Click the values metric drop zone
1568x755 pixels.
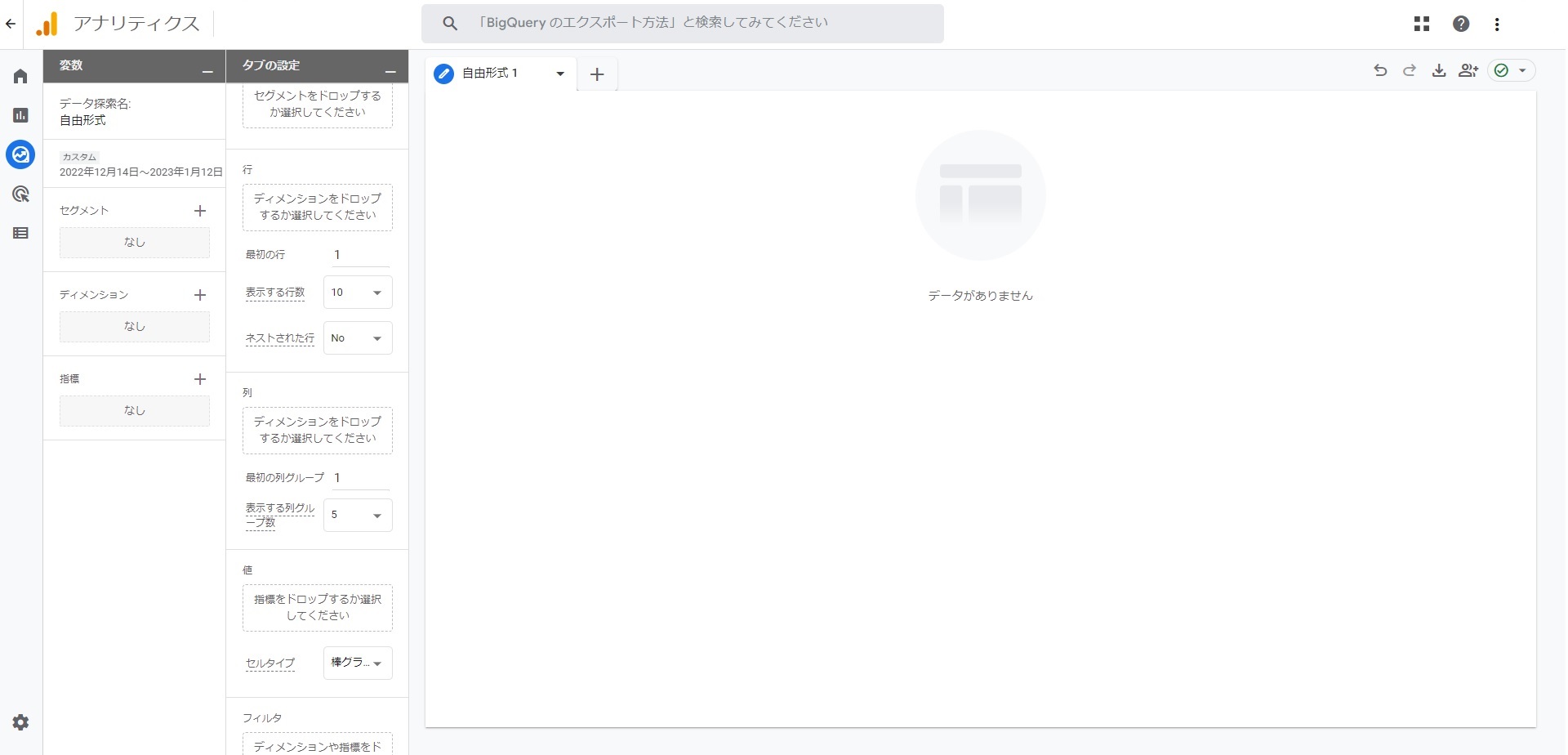[318, 607]
